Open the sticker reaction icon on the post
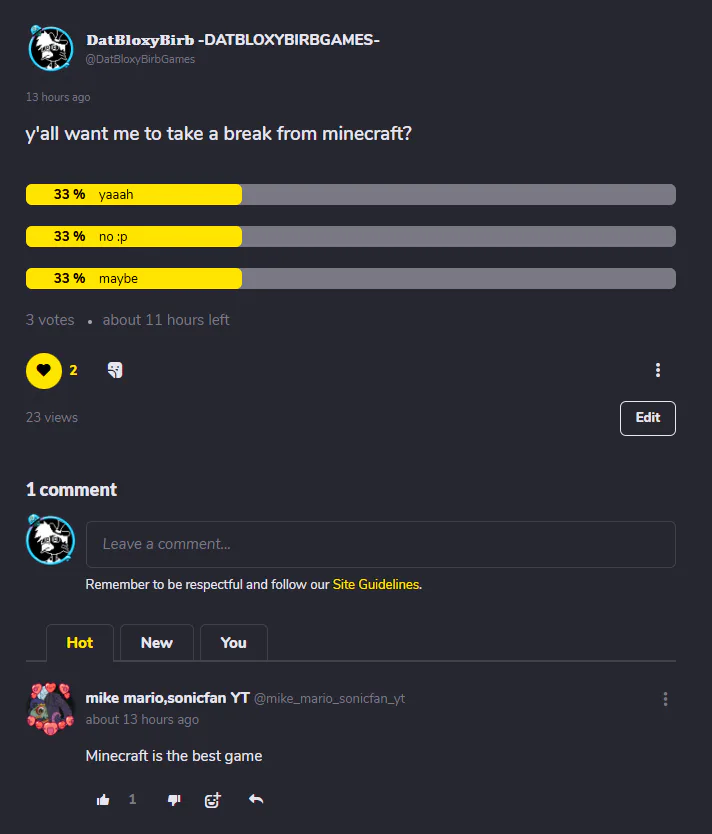 (115, 370)
